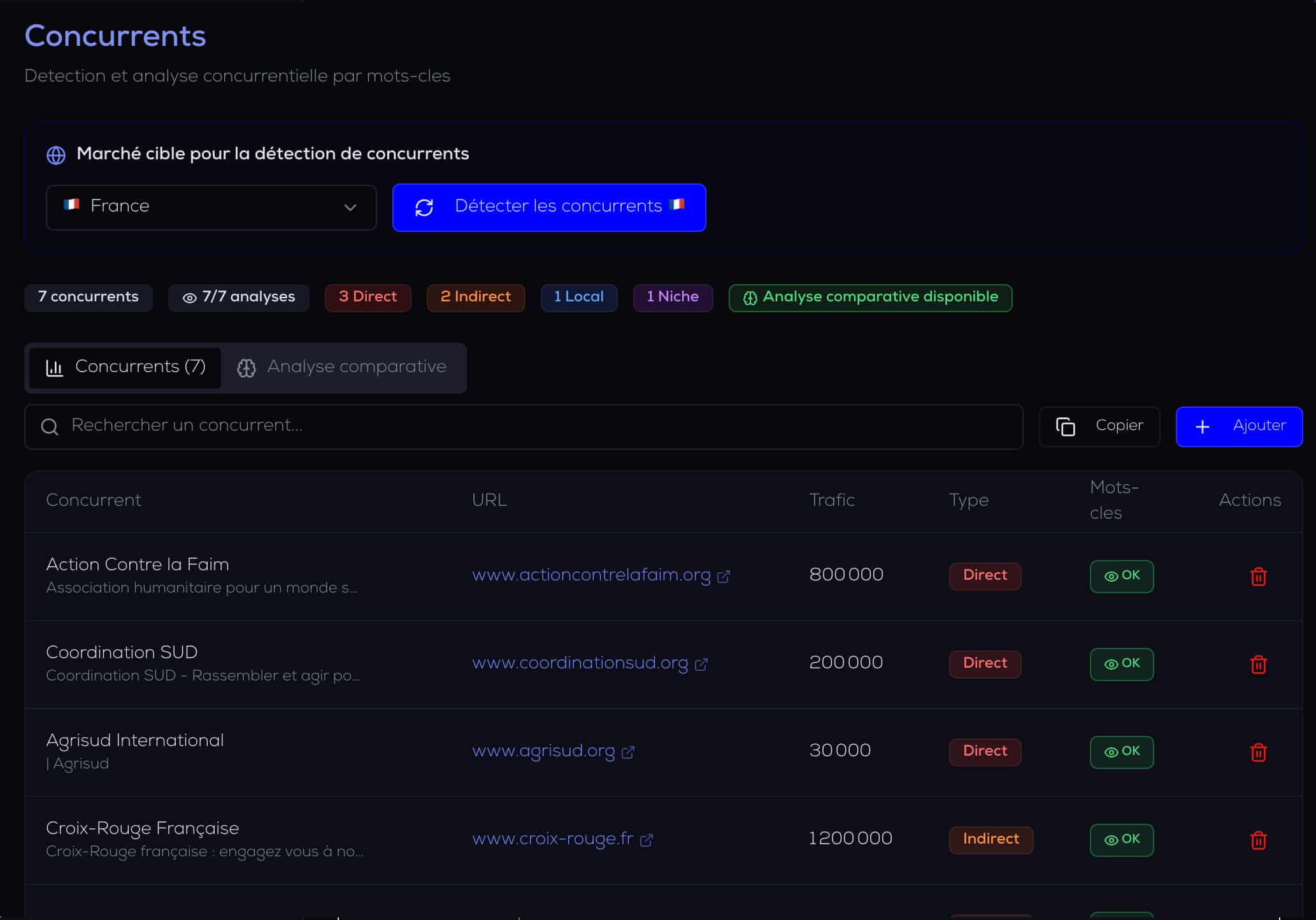
Task: Click the Mots-cles column header
Action: [1115, 500]
